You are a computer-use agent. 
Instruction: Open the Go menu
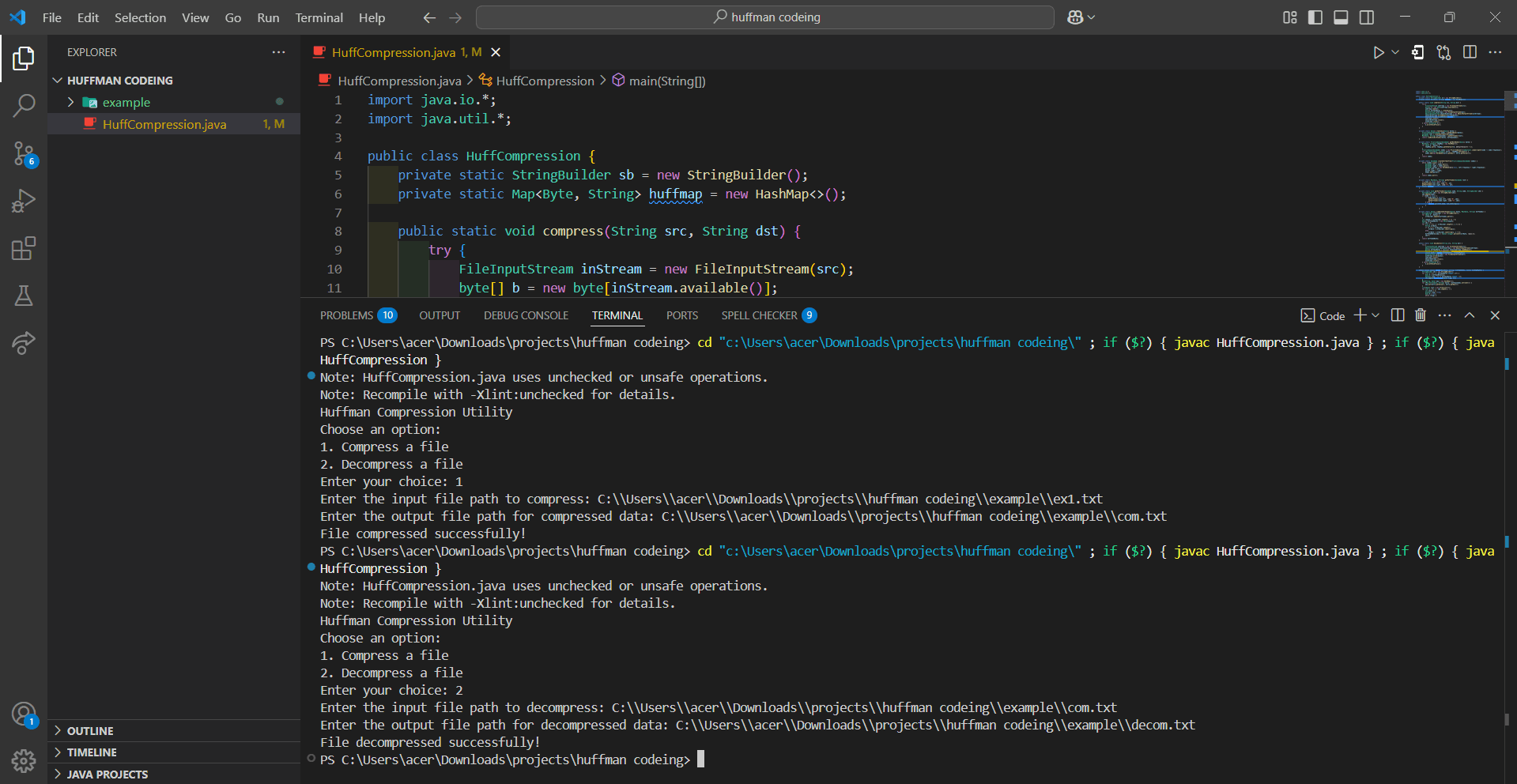tap(233, 17)
